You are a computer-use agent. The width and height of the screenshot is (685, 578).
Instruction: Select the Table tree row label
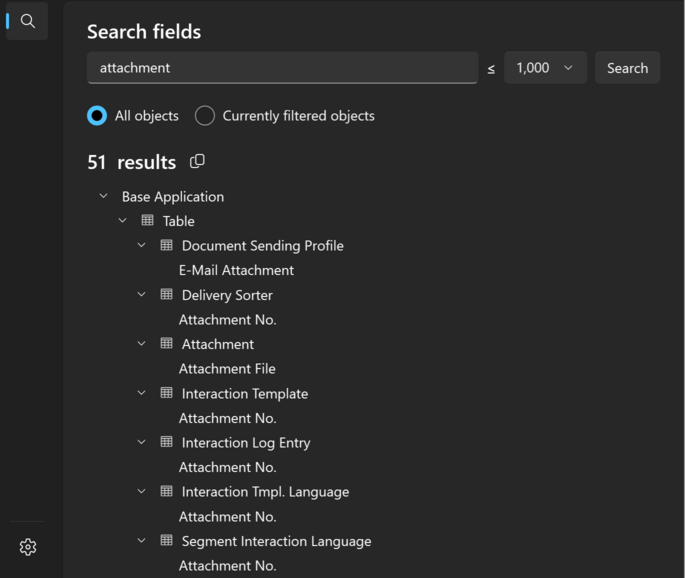pyautogui.click(x=179, y=221)
